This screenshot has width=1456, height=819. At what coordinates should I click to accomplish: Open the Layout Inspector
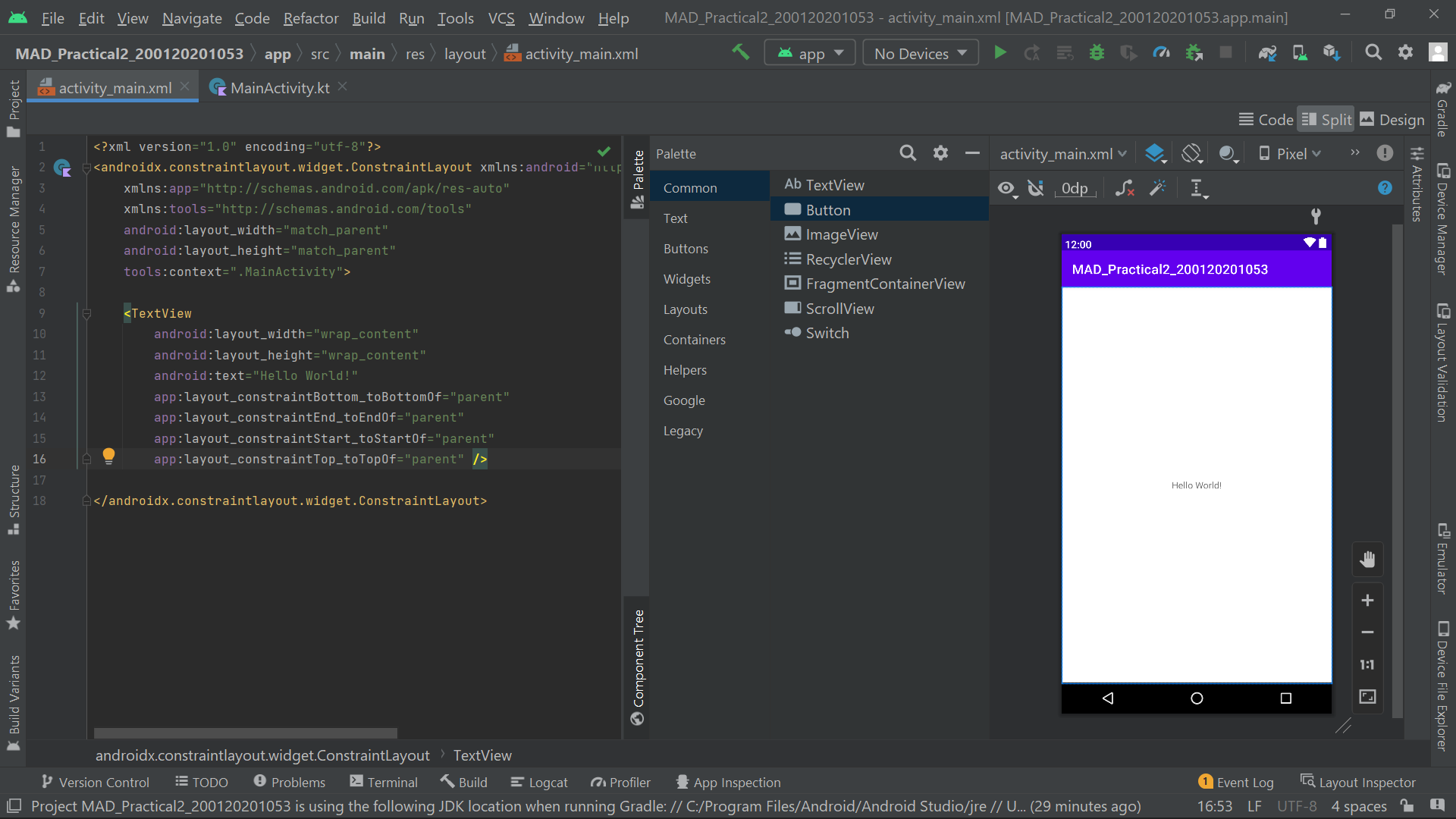pos(1365,782)
